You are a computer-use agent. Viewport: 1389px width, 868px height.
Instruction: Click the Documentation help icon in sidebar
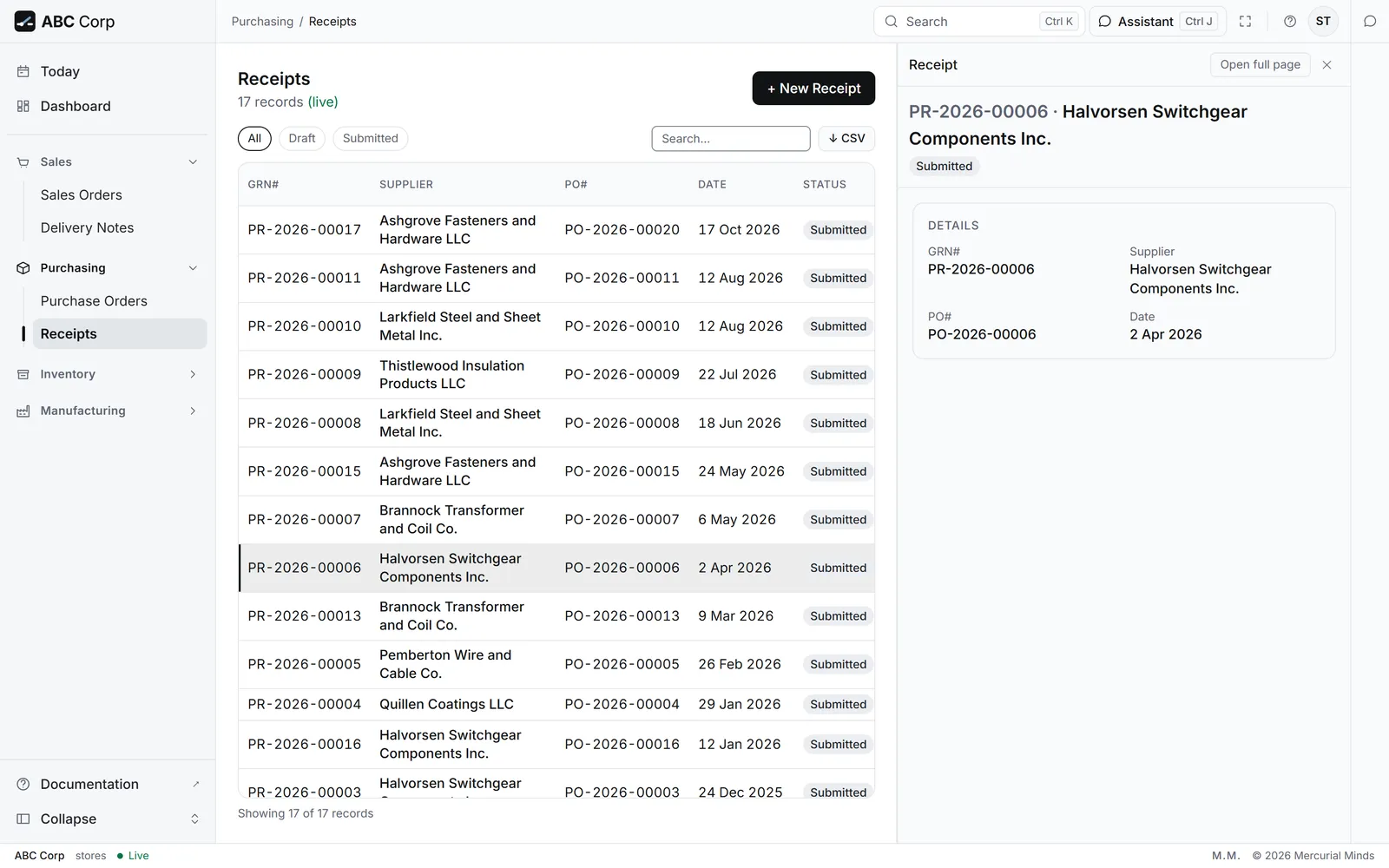click(x=23, y=784)
